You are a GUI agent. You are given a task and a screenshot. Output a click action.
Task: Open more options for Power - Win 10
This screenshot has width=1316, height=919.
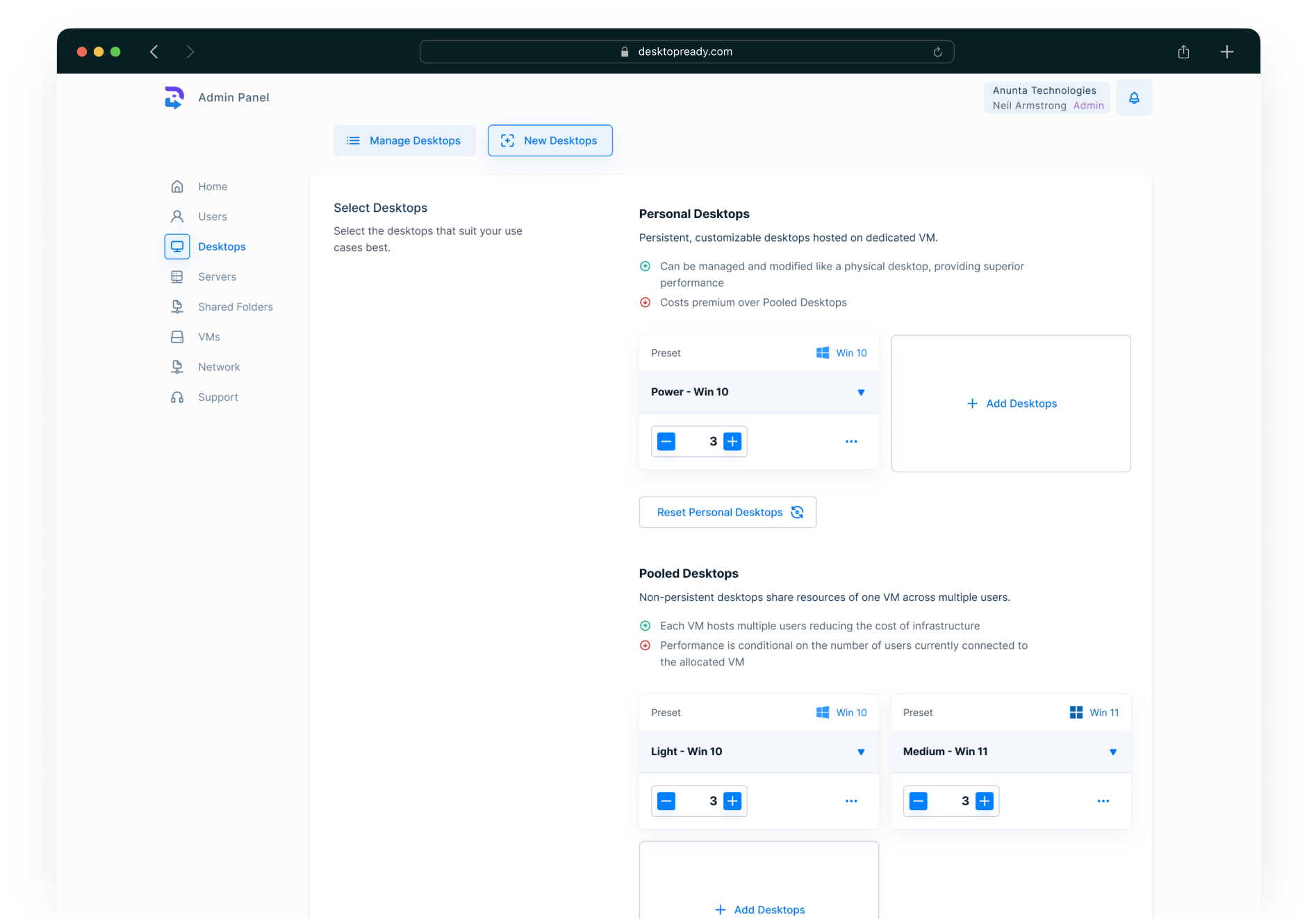[x=850, y=442]
